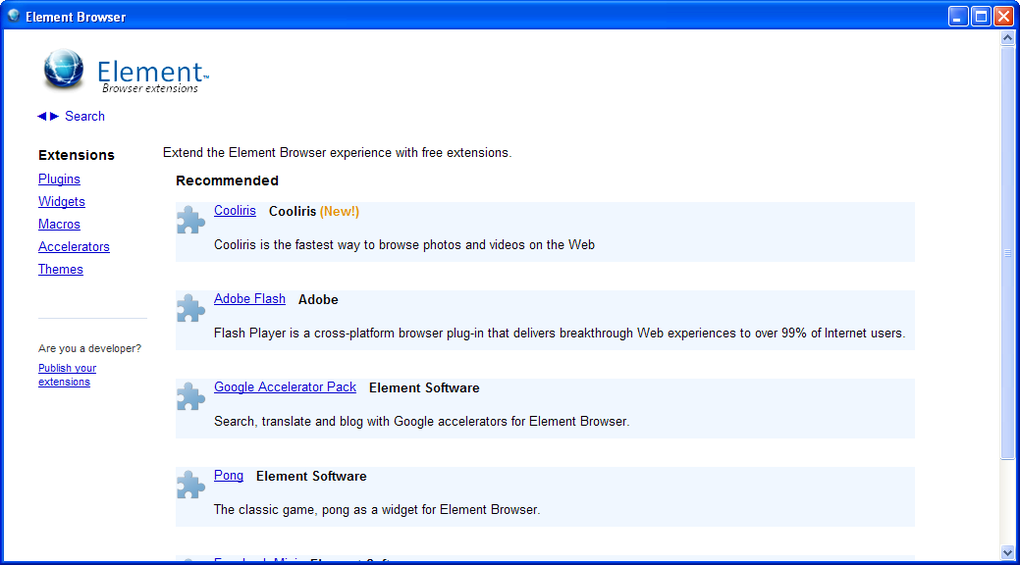Screen dimensions: 1020x565
Task: Go to the Widgets category
Action: coord(61,201)
